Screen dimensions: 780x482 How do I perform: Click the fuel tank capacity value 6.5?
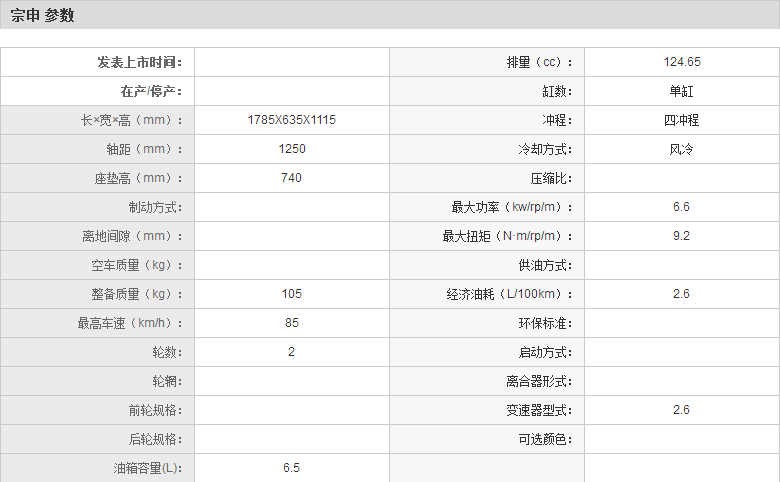(x=291, y=468)
